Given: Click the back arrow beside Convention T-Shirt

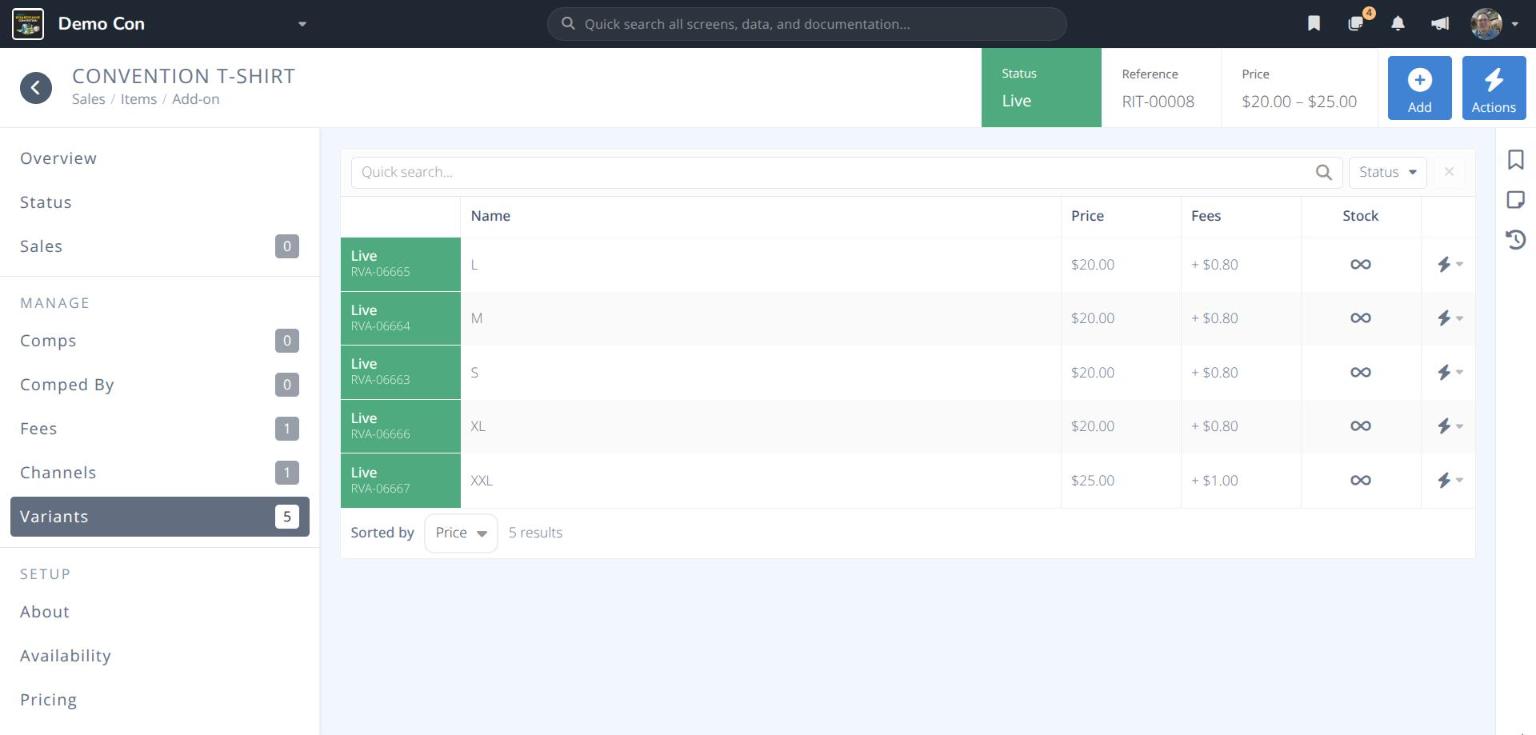Looking at the screenshot, I should click(36, 88).
